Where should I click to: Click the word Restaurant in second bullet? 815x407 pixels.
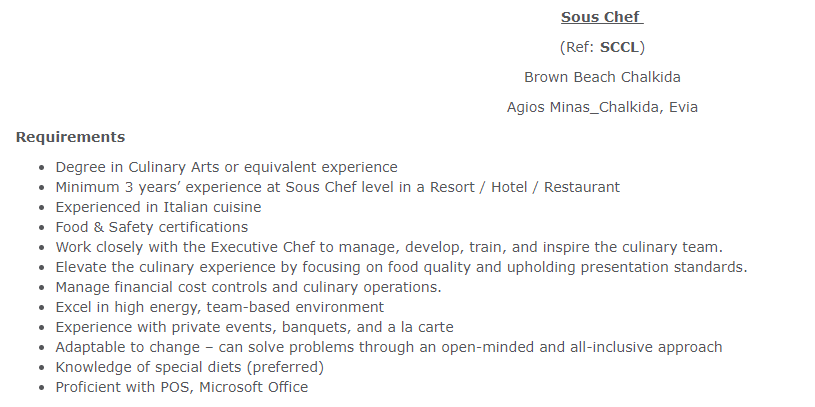pos(582,187)
